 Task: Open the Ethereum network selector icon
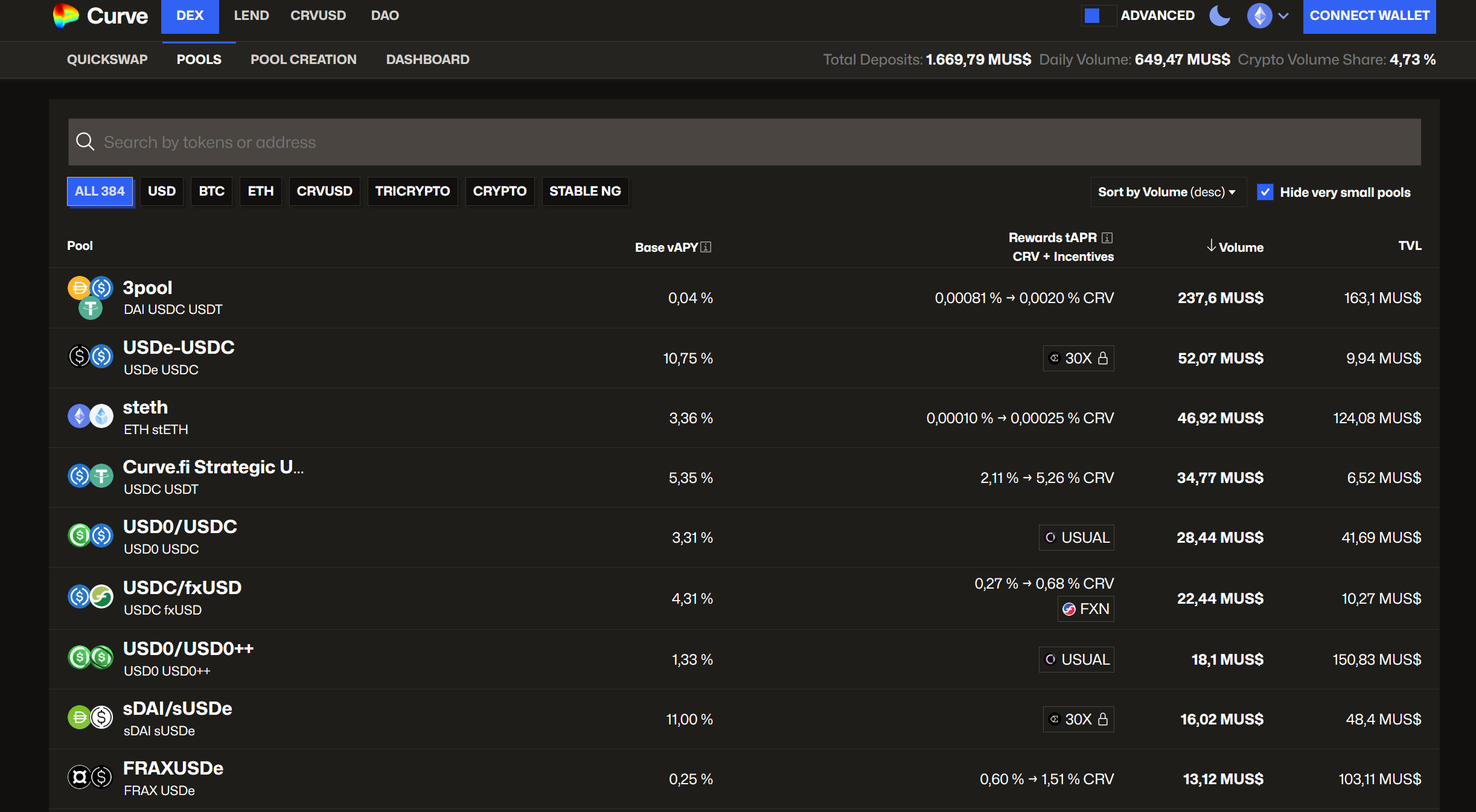click(x=1259, y=16)
